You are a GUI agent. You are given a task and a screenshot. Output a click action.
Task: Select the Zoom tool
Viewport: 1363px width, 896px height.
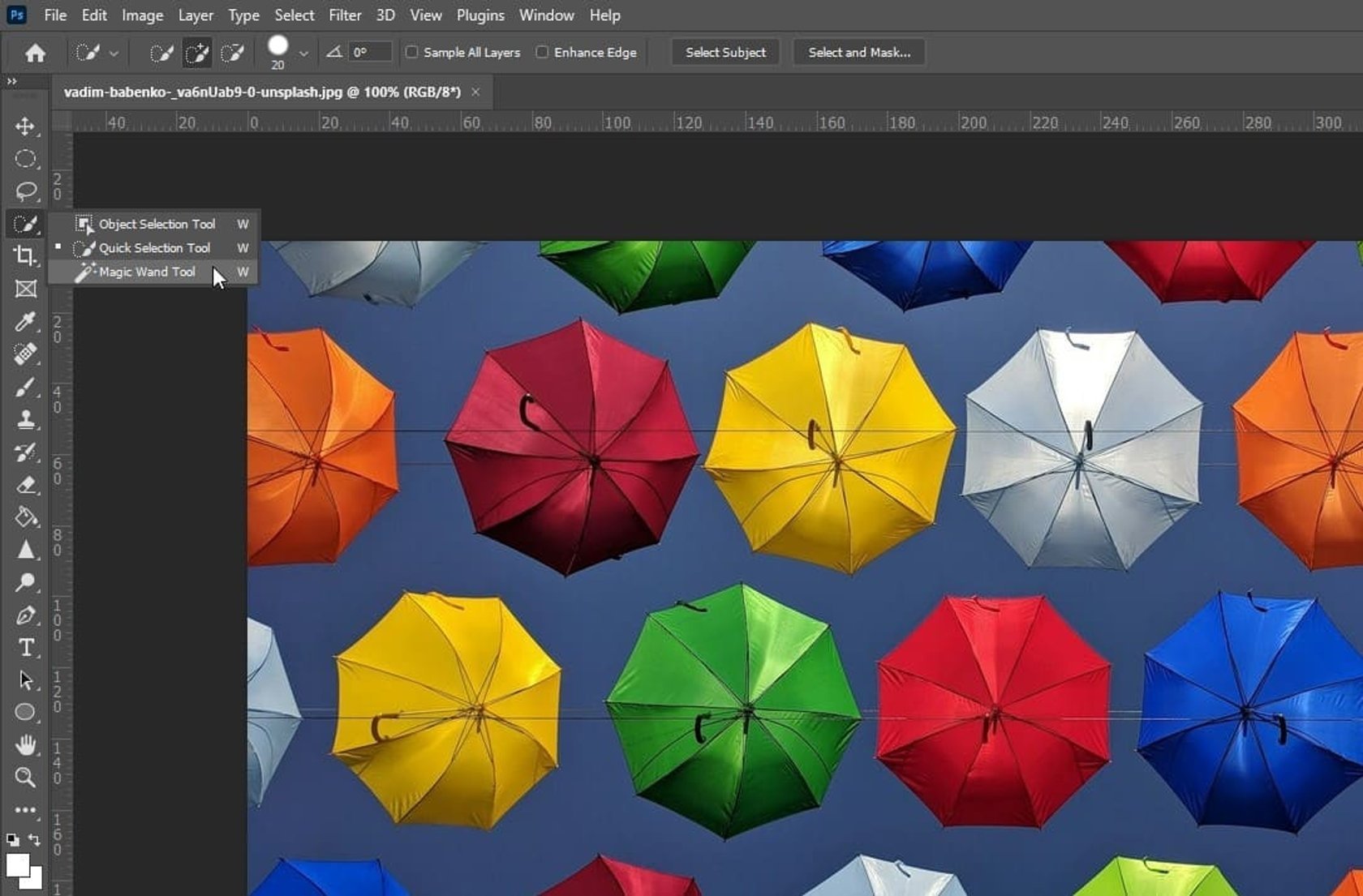(26, 778)
